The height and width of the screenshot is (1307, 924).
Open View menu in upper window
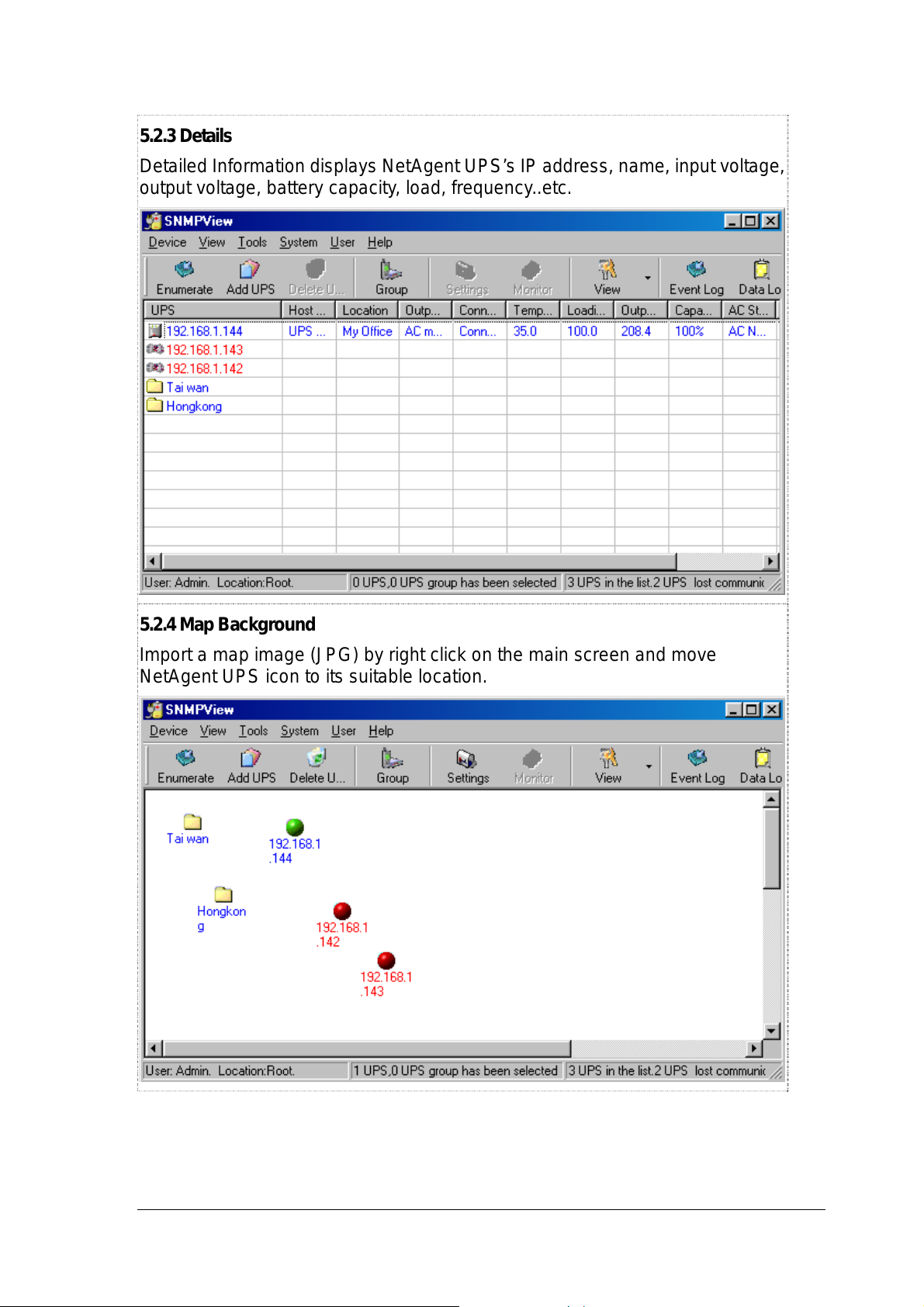click(212, 242)
